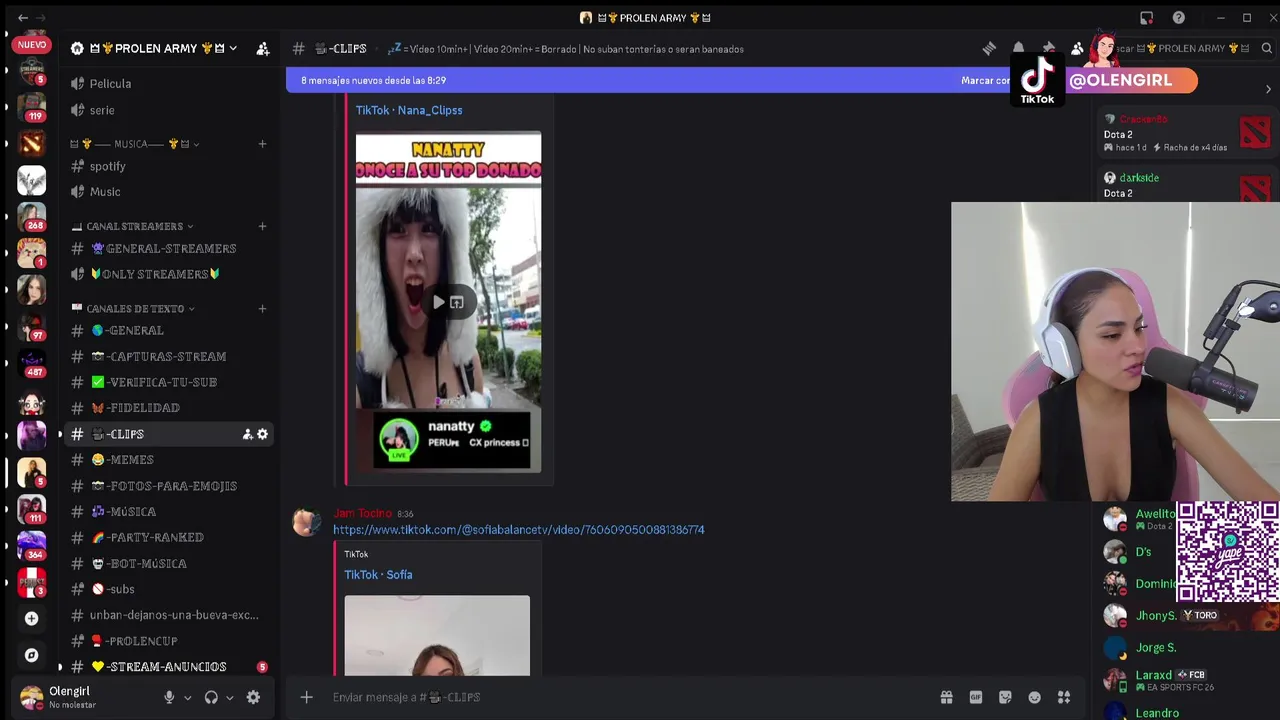The image size is (1280, 720).
Task: Open the server with the 119 badge
Action: coord(32,107)
